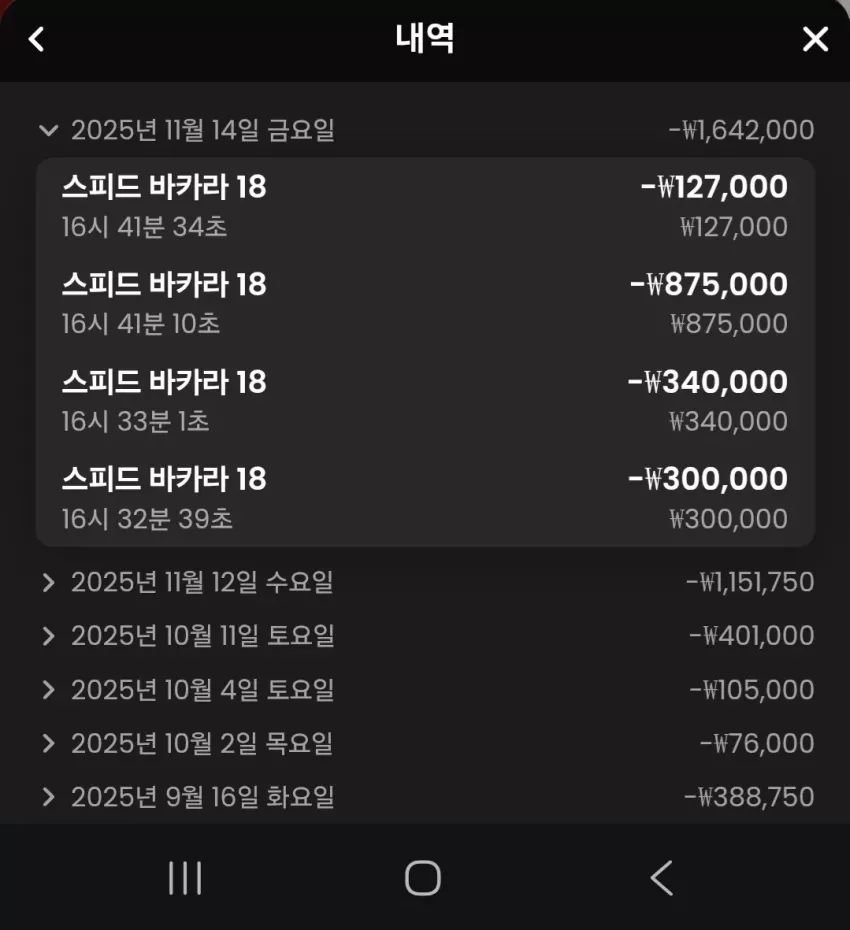Image resolution: width=850 pixels, height=930 pixels.
Task: Select the 내역 title header
Action: 425,38
